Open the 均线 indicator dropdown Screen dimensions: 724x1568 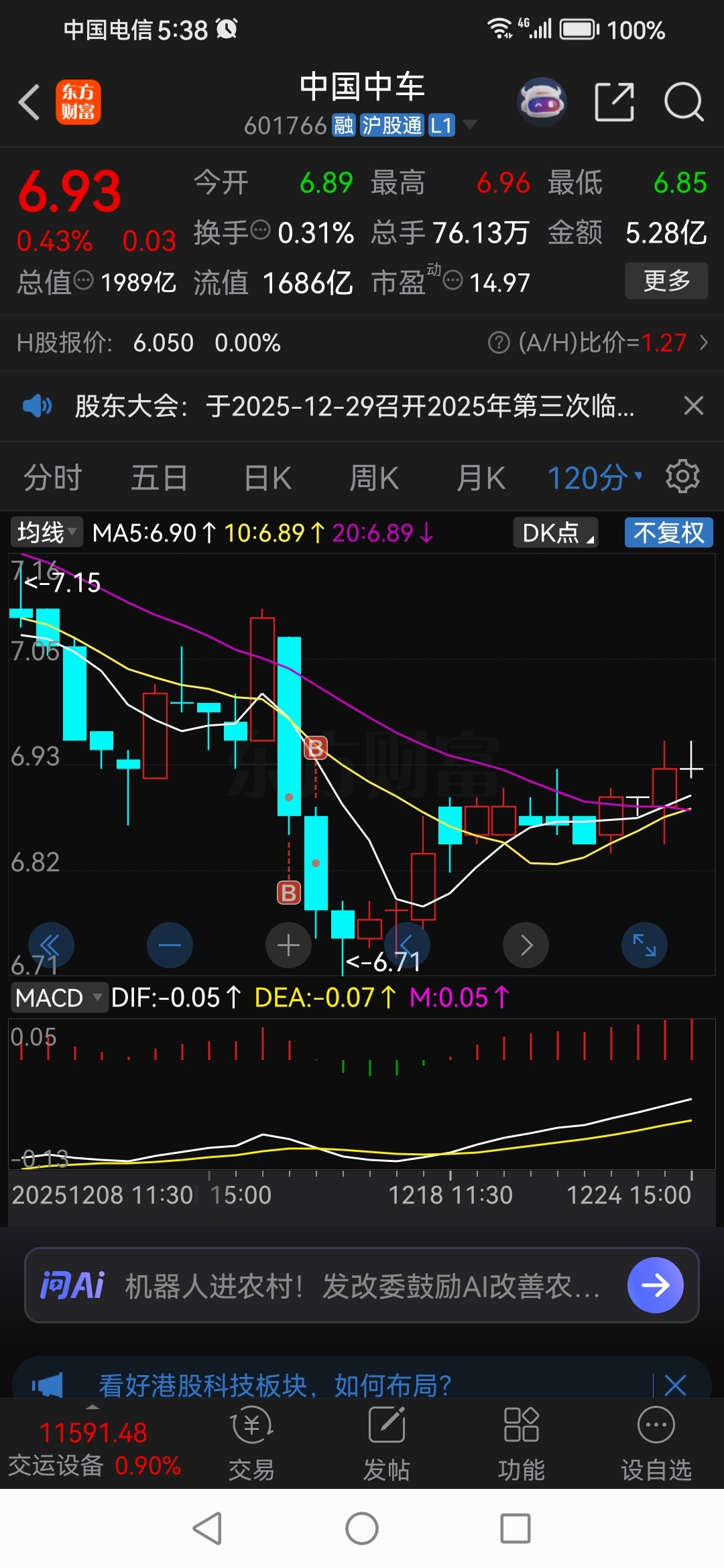click(x=46, y=533)
